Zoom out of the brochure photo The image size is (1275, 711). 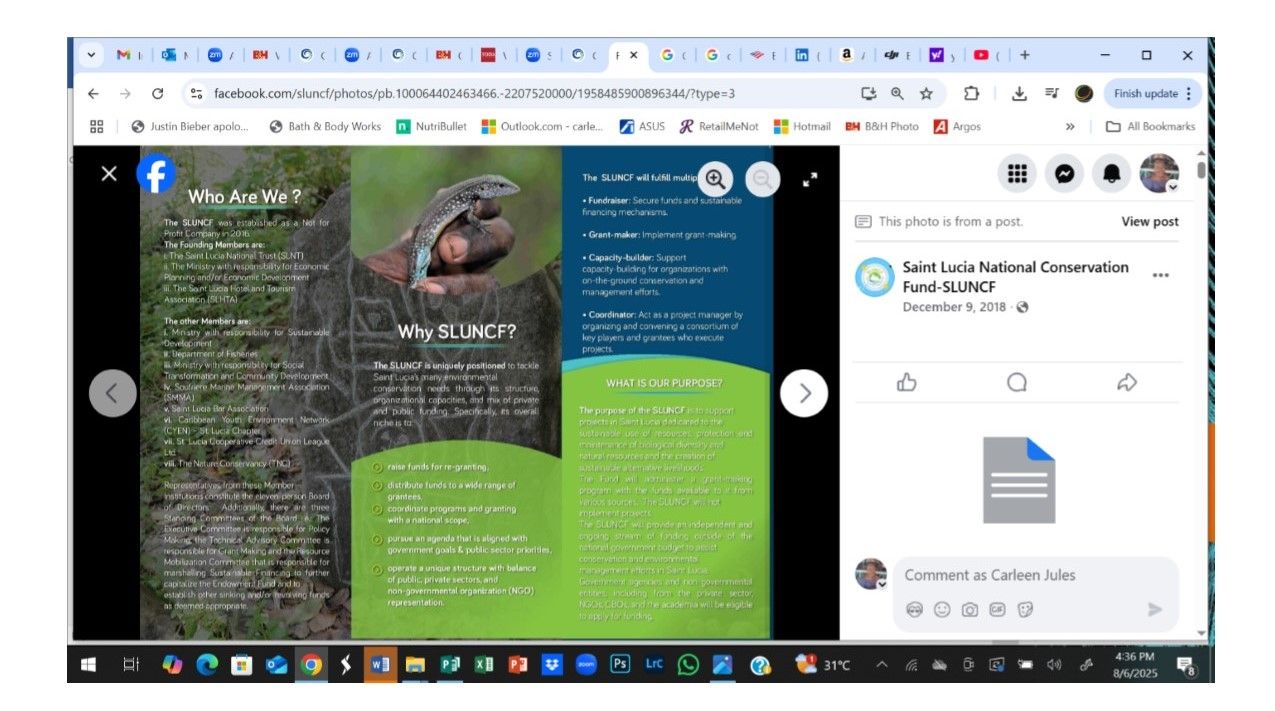[x=763, y=179]
